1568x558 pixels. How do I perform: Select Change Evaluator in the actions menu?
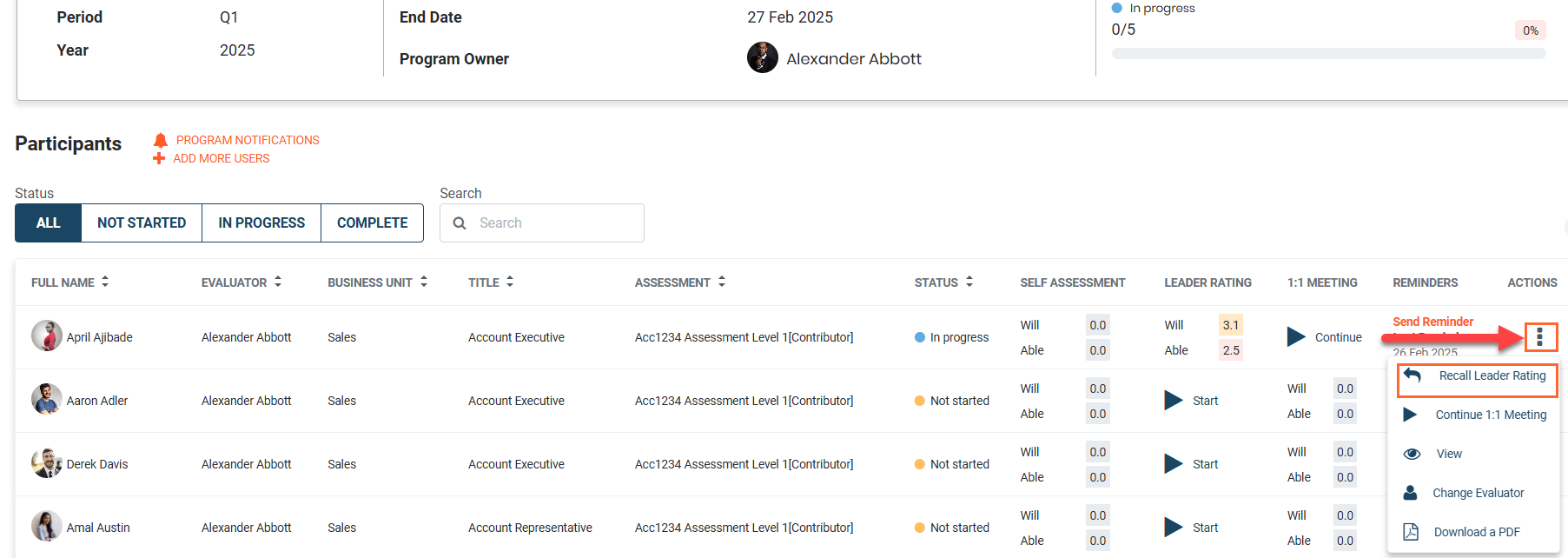tap(1478, 493)
